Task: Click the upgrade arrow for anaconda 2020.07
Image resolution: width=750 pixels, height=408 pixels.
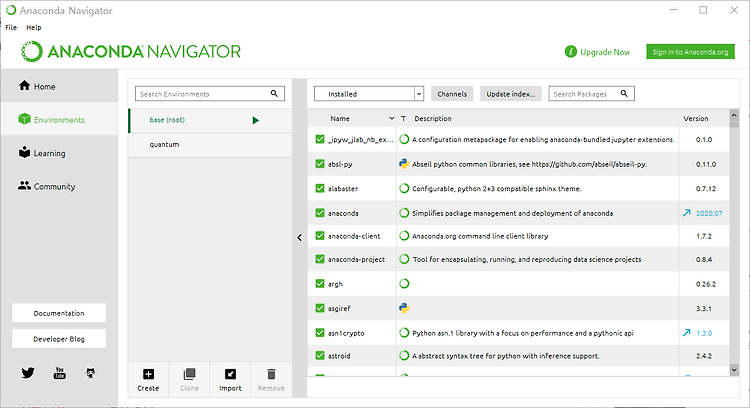Action: [x=686, y=213]
